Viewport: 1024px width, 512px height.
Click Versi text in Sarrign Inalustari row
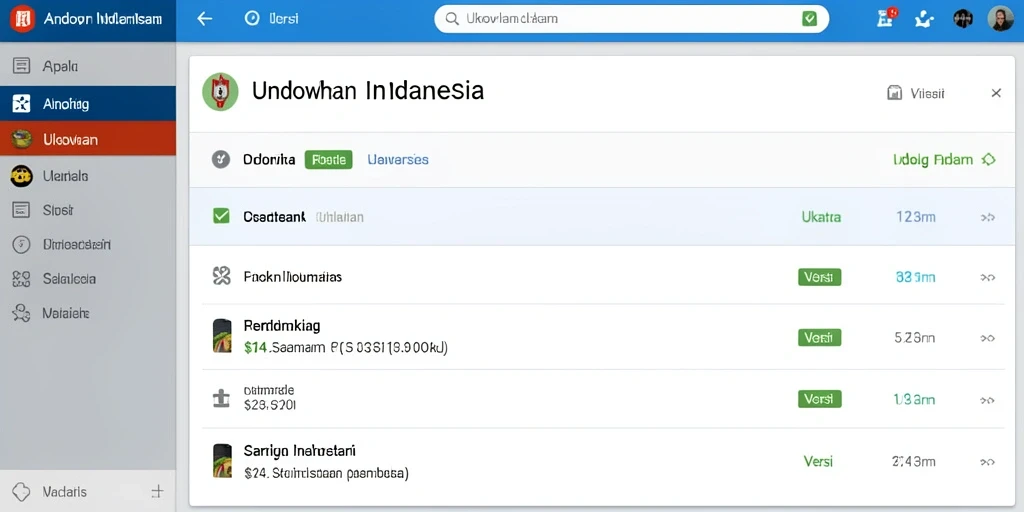pos(818,461)
